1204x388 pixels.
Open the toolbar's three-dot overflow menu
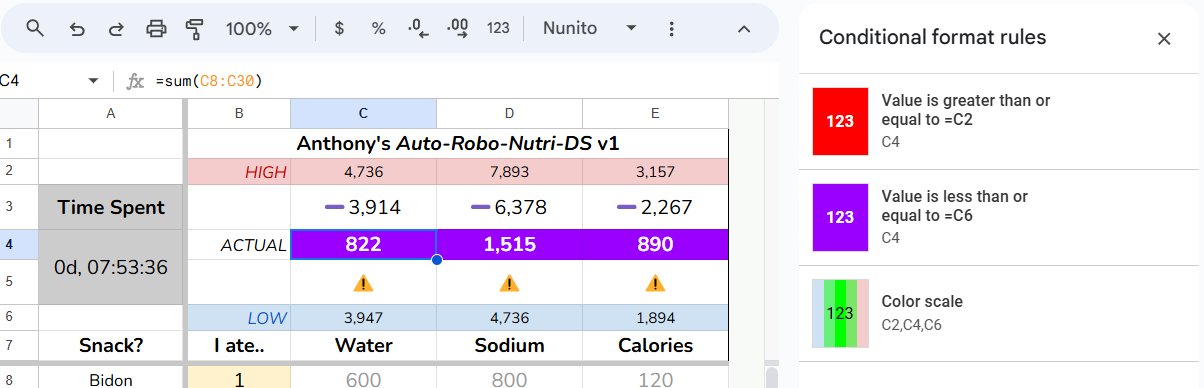coord(672,28)
